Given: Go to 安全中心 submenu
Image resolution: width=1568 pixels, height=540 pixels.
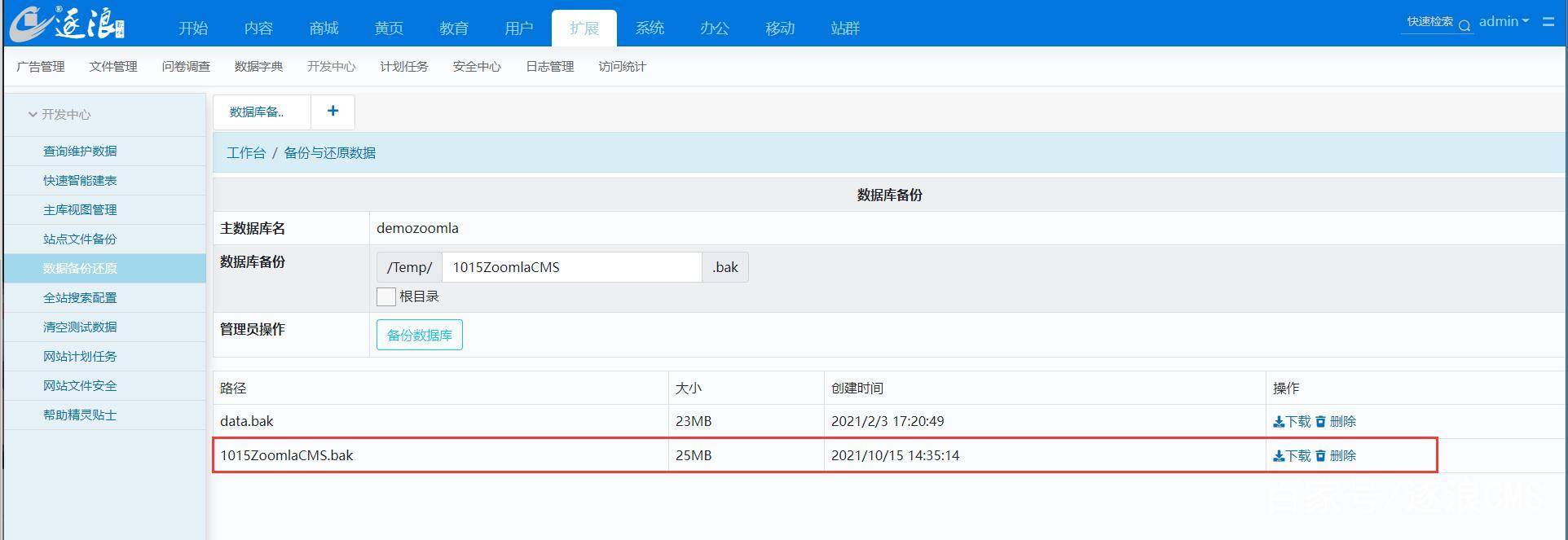Looking at the screenshot, I should tap(478, 67).
